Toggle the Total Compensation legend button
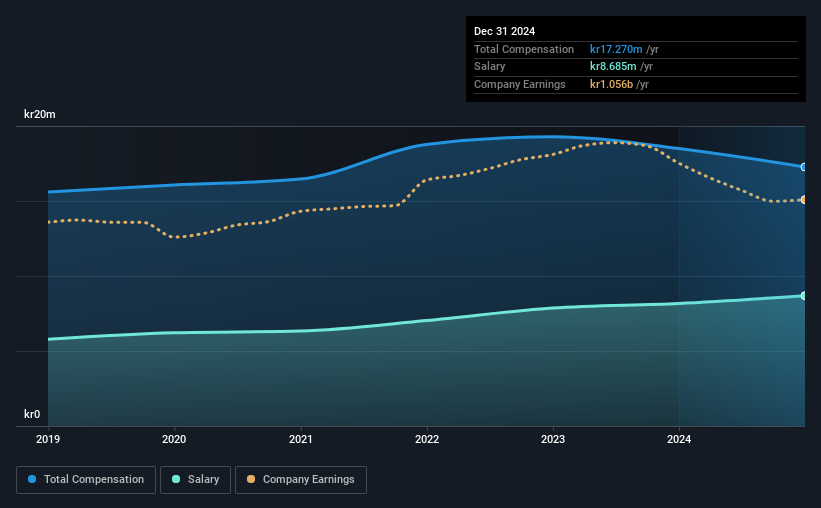The height and width of the screenshot is (508, 821). point(86,480)
